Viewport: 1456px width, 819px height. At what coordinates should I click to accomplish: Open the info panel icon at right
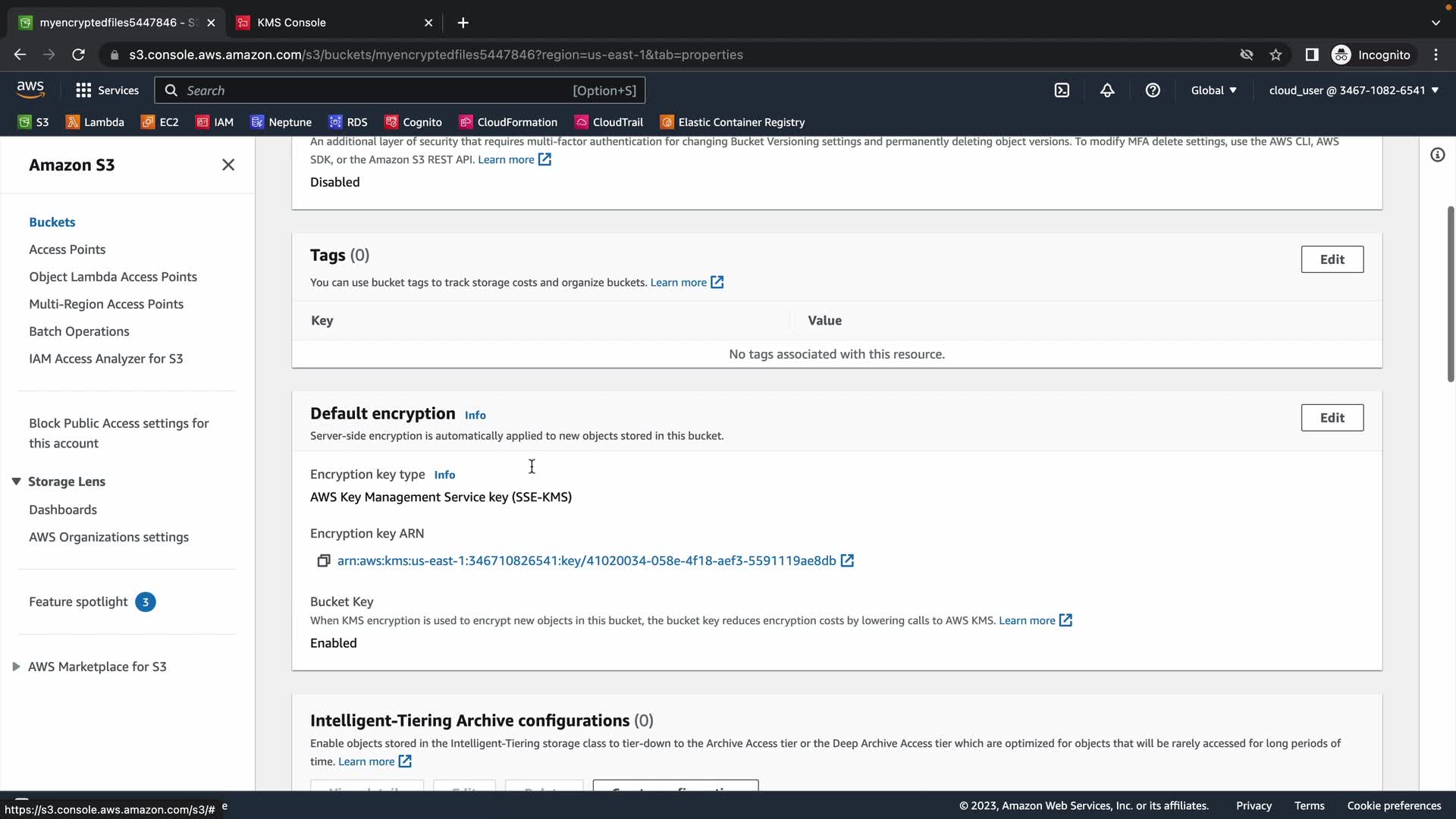[x=1437, y=155]
